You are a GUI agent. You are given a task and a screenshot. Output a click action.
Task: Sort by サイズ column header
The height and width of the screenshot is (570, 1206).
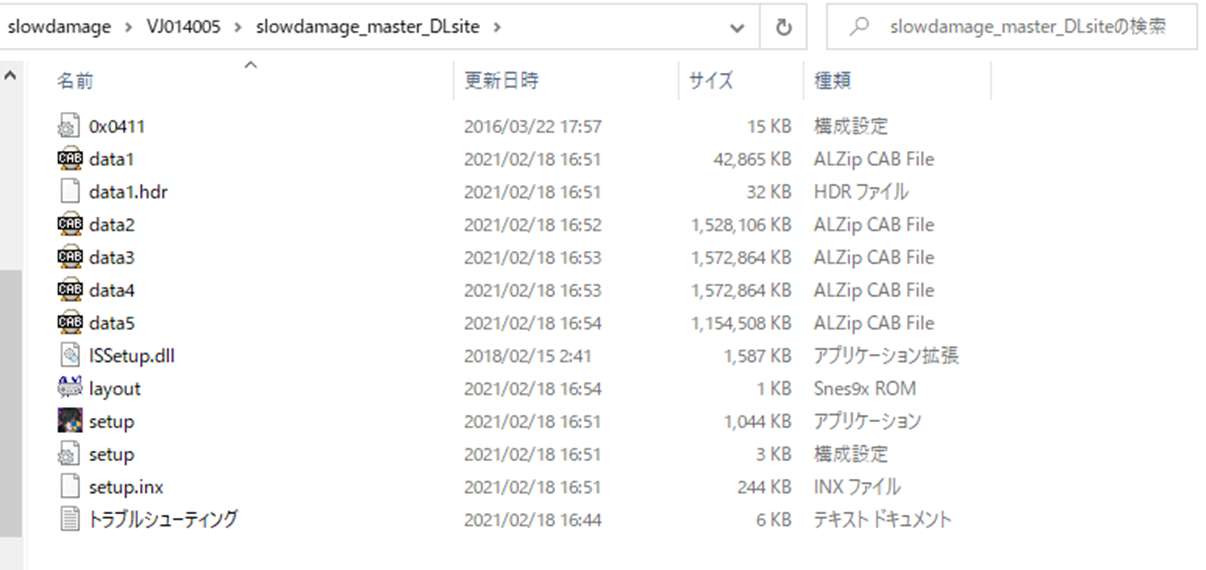point(711,81)
